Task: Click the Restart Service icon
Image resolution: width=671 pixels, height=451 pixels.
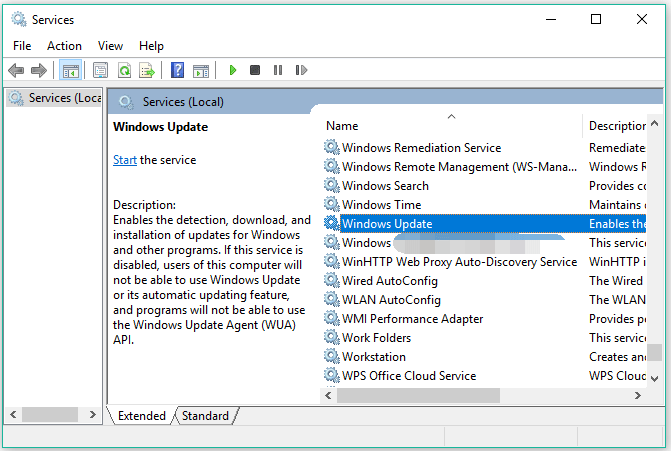Action: coord(301,70)
